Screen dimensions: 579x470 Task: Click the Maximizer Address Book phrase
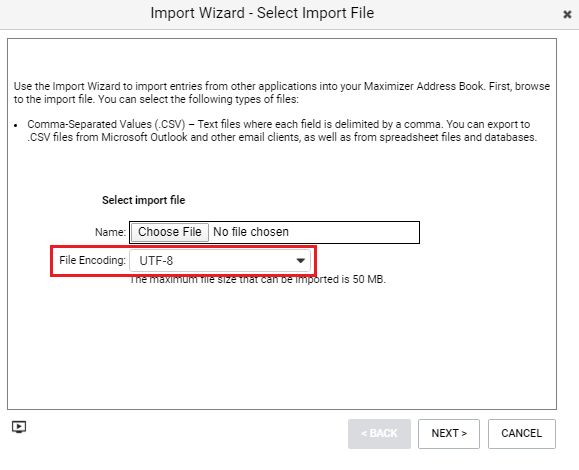(x=424, y=86)
